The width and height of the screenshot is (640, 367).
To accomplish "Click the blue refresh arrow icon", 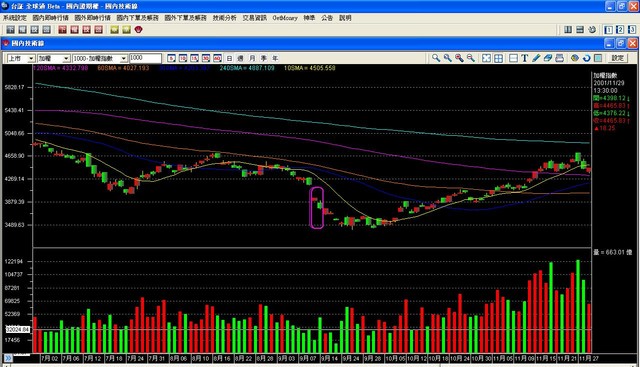I will click(x=587, y=58).
